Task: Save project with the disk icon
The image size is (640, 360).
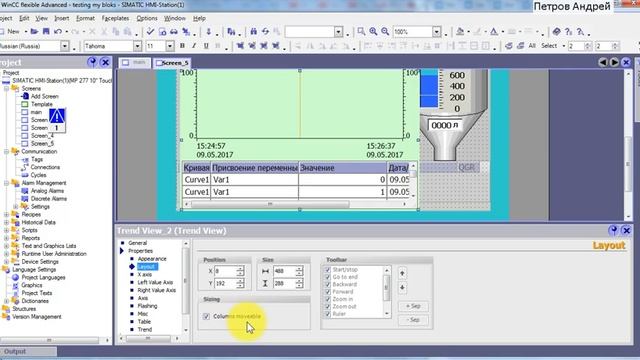Action: [46, 31]
